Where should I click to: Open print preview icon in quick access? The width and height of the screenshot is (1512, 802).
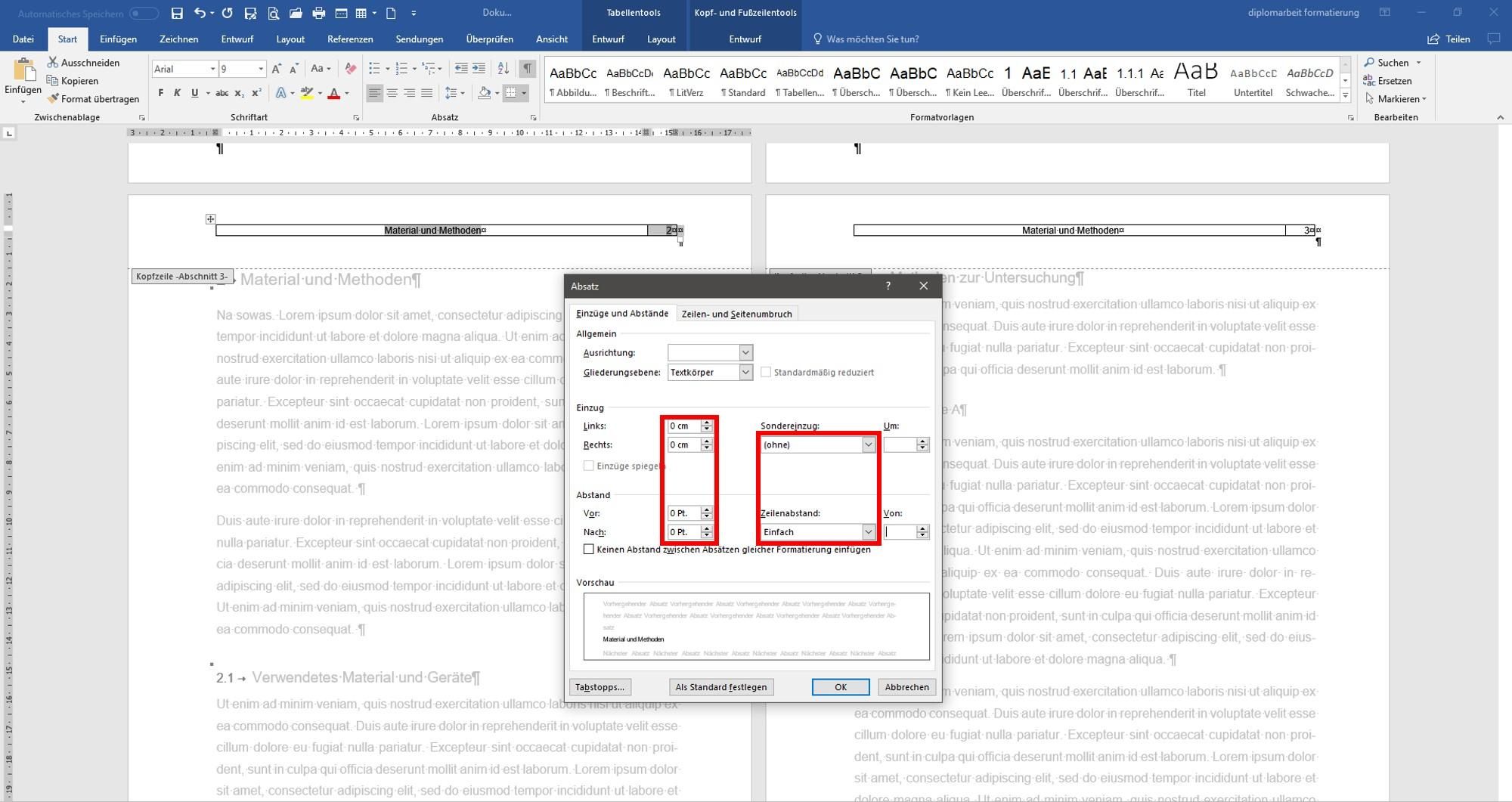(x=274, y=13)
